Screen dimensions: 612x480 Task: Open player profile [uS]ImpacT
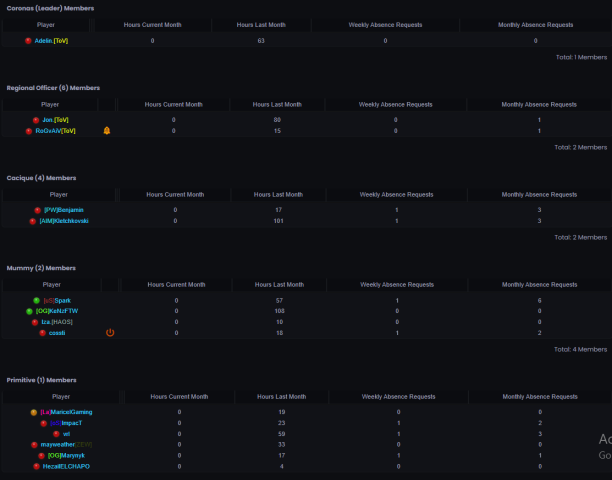(66, 423)
